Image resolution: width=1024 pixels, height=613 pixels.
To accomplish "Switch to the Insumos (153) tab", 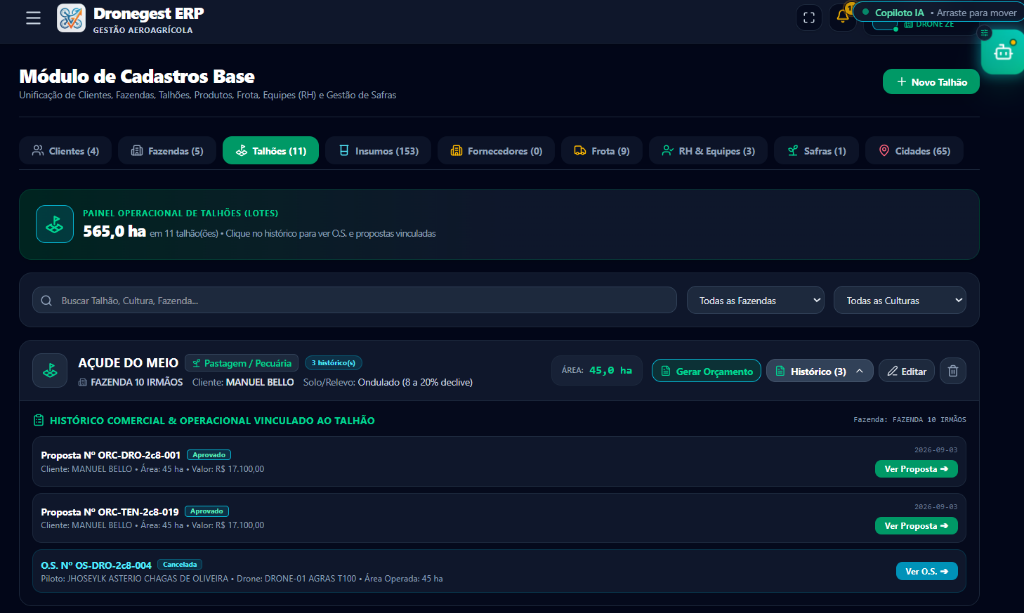I will (x=378, y=151).
